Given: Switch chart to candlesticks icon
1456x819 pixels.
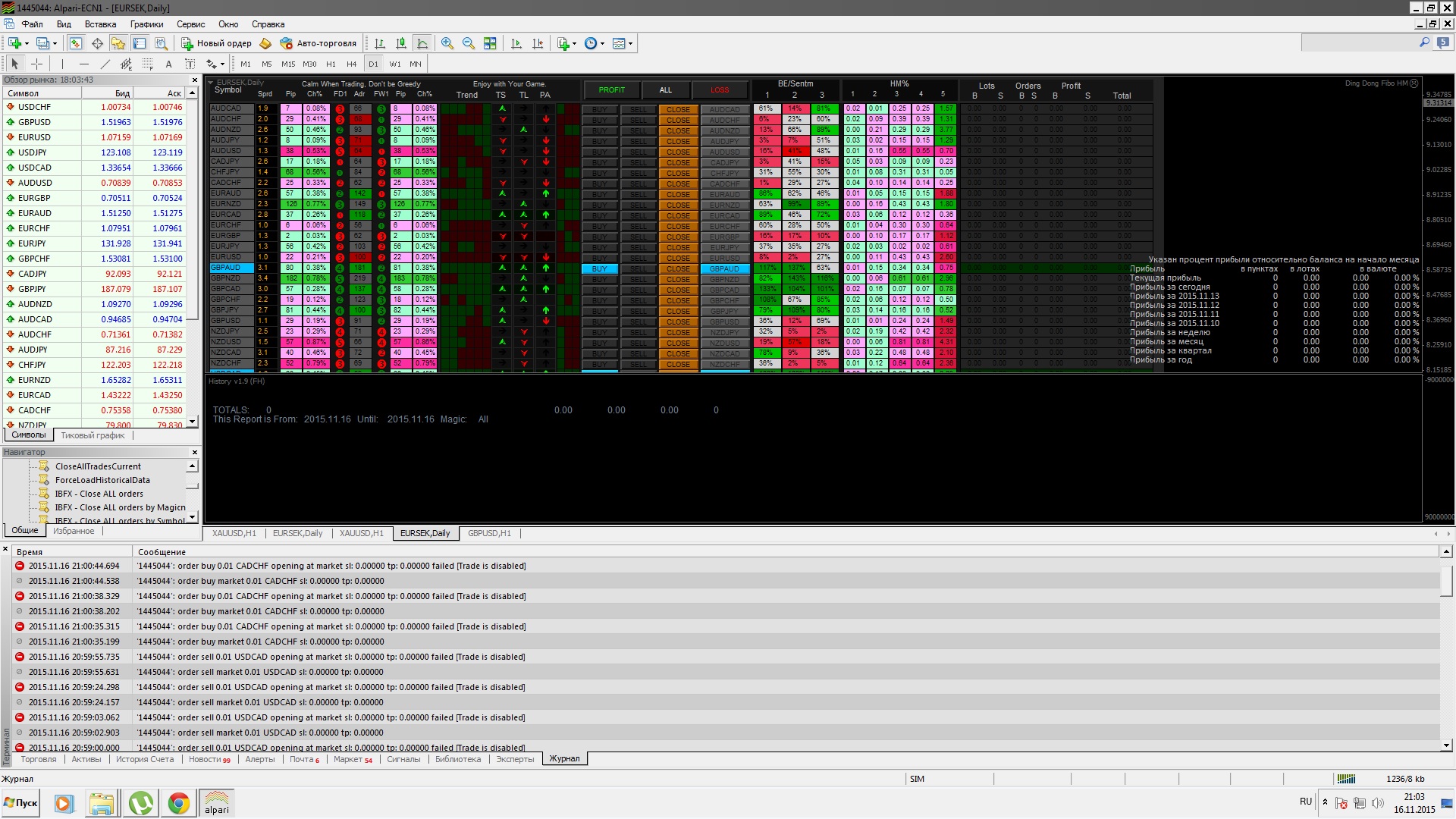Looking at the screenshot, I should (x=401, y=43).
